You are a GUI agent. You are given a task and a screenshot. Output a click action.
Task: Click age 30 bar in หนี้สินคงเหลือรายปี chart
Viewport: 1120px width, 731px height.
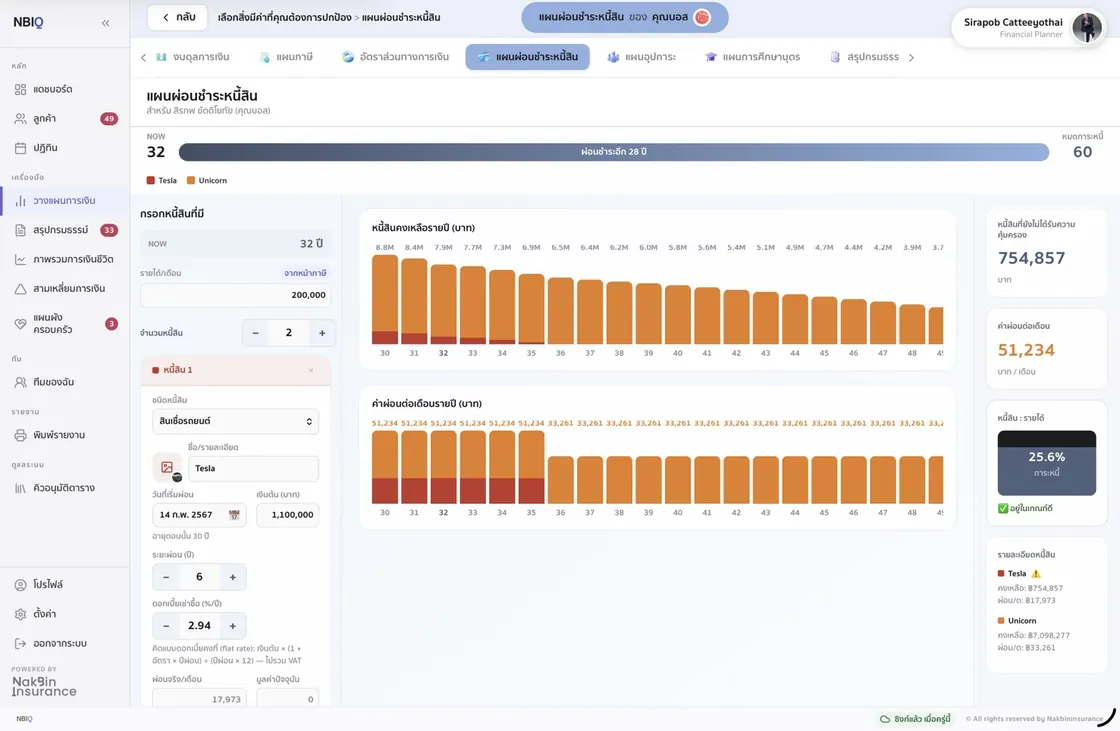click(385, 299)
